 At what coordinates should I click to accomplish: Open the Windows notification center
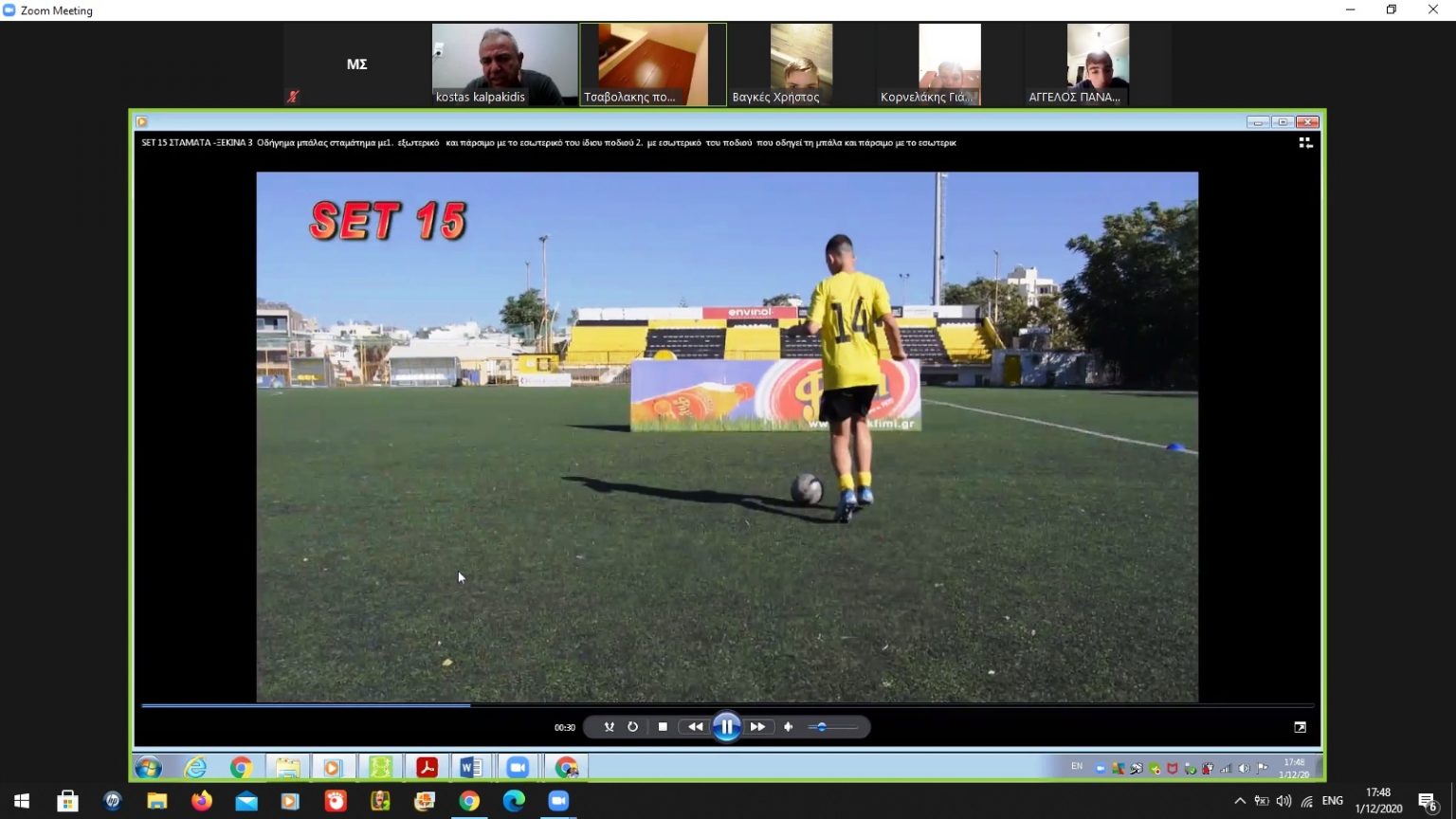point(1427,802)
